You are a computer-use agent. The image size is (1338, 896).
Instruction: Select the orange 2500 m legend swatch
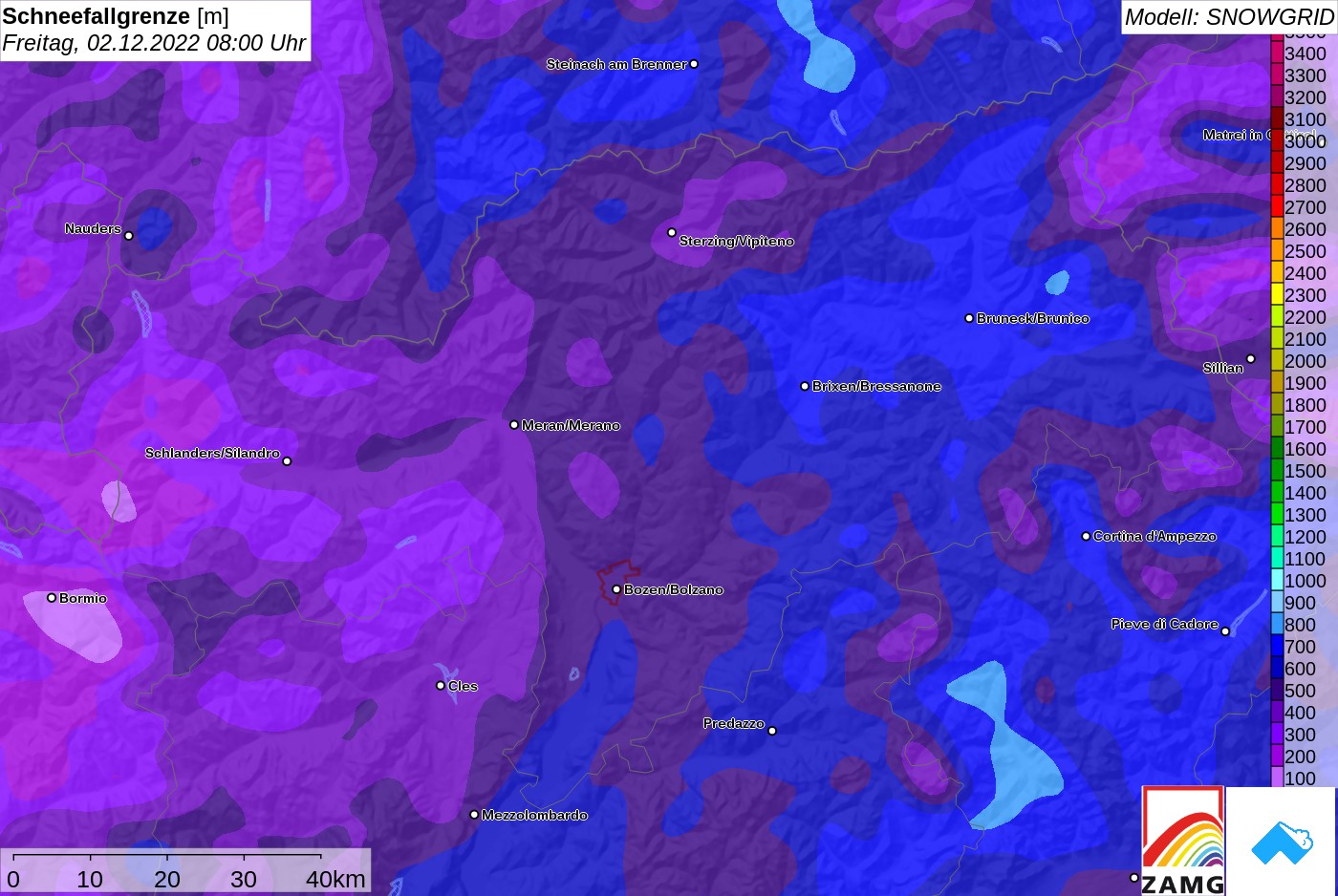[x=1277, y=250]
